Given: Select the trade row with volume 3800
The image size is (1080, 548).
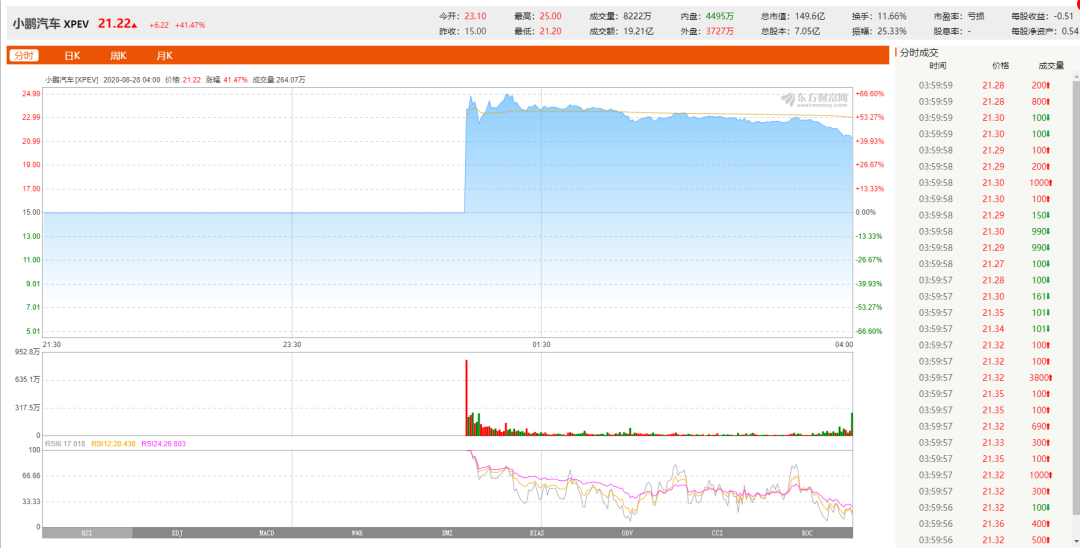Looking at the screenshot, I should coord(984,377).
